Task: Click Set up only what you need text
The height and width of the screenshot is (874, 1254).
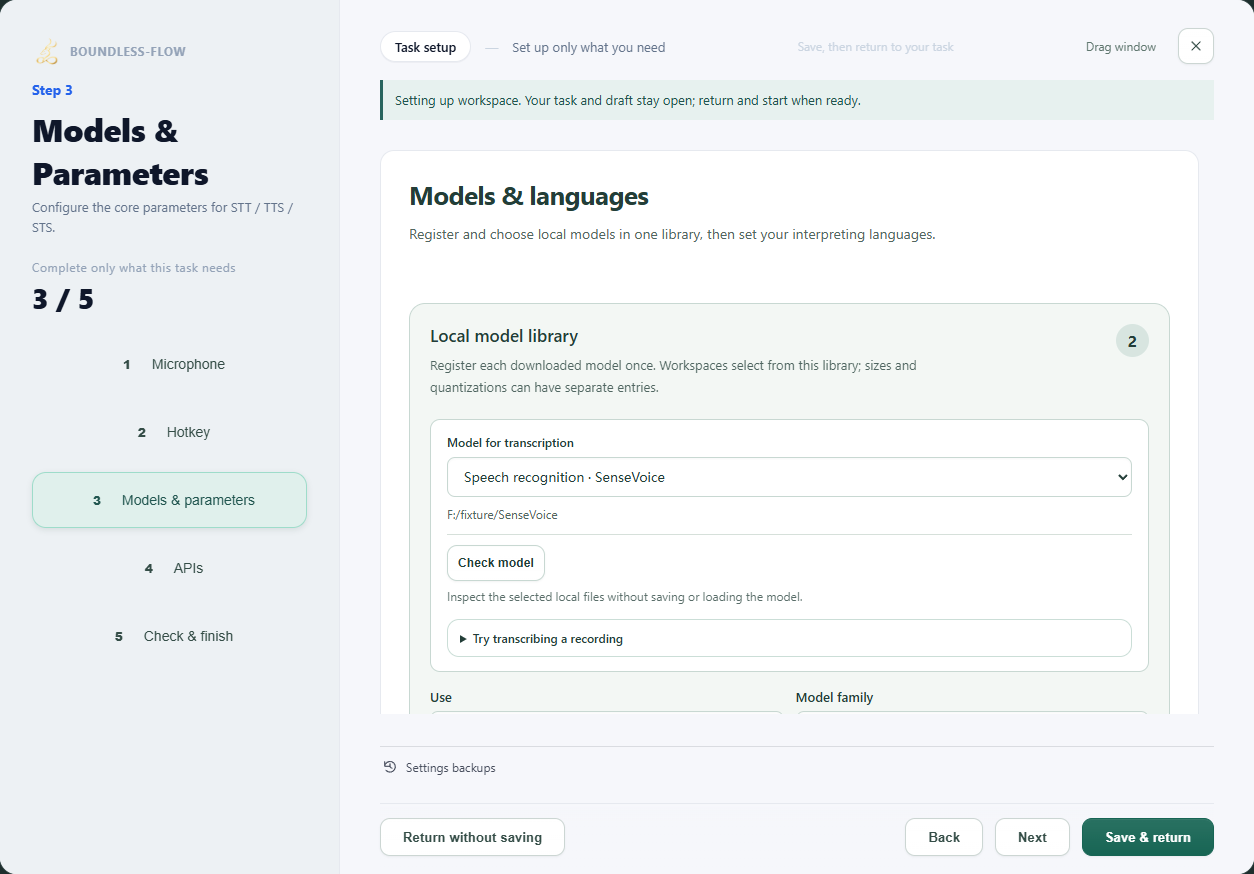Action: [588, 47]
